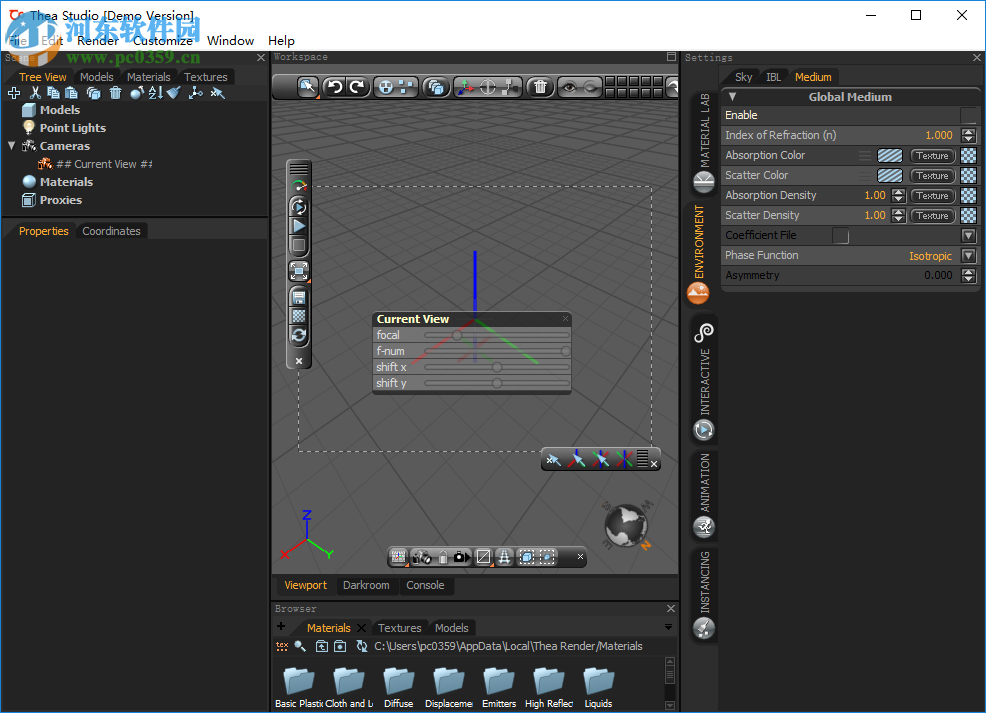Switch to the Sky settings tab
Screen dimensions: 986x713
[743, 77]
